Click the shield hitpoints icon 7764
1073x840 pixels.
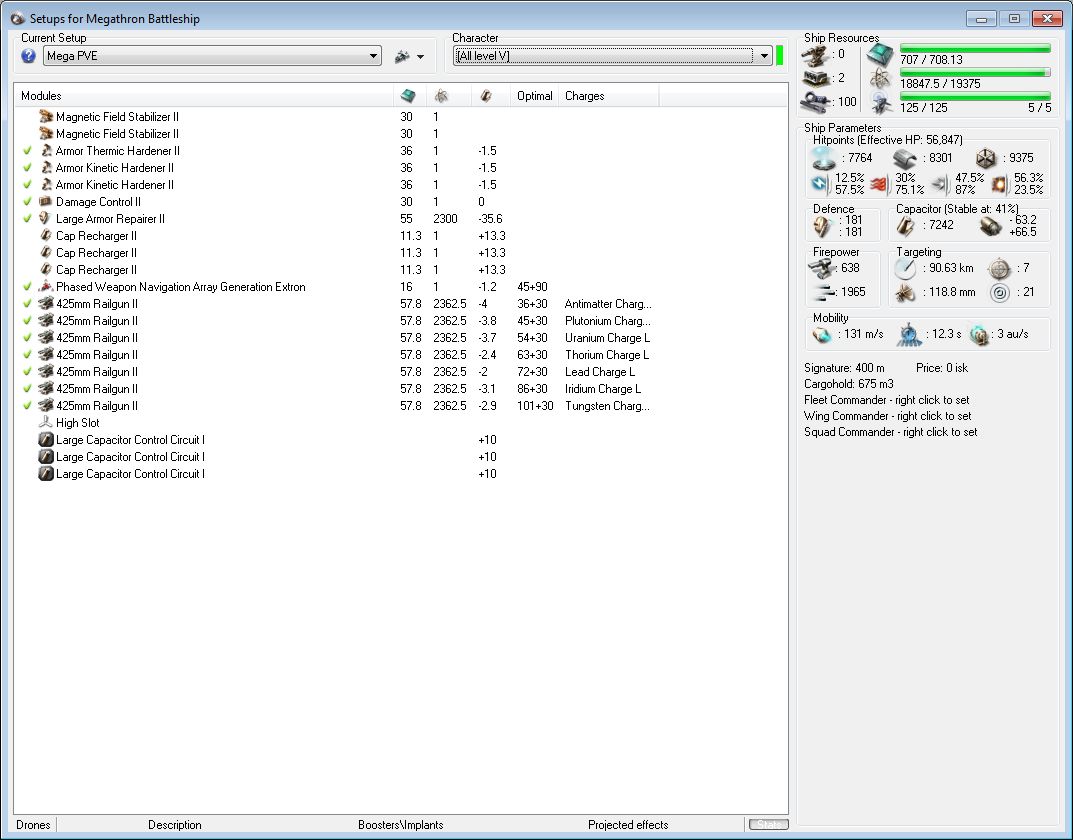[823, 159]
